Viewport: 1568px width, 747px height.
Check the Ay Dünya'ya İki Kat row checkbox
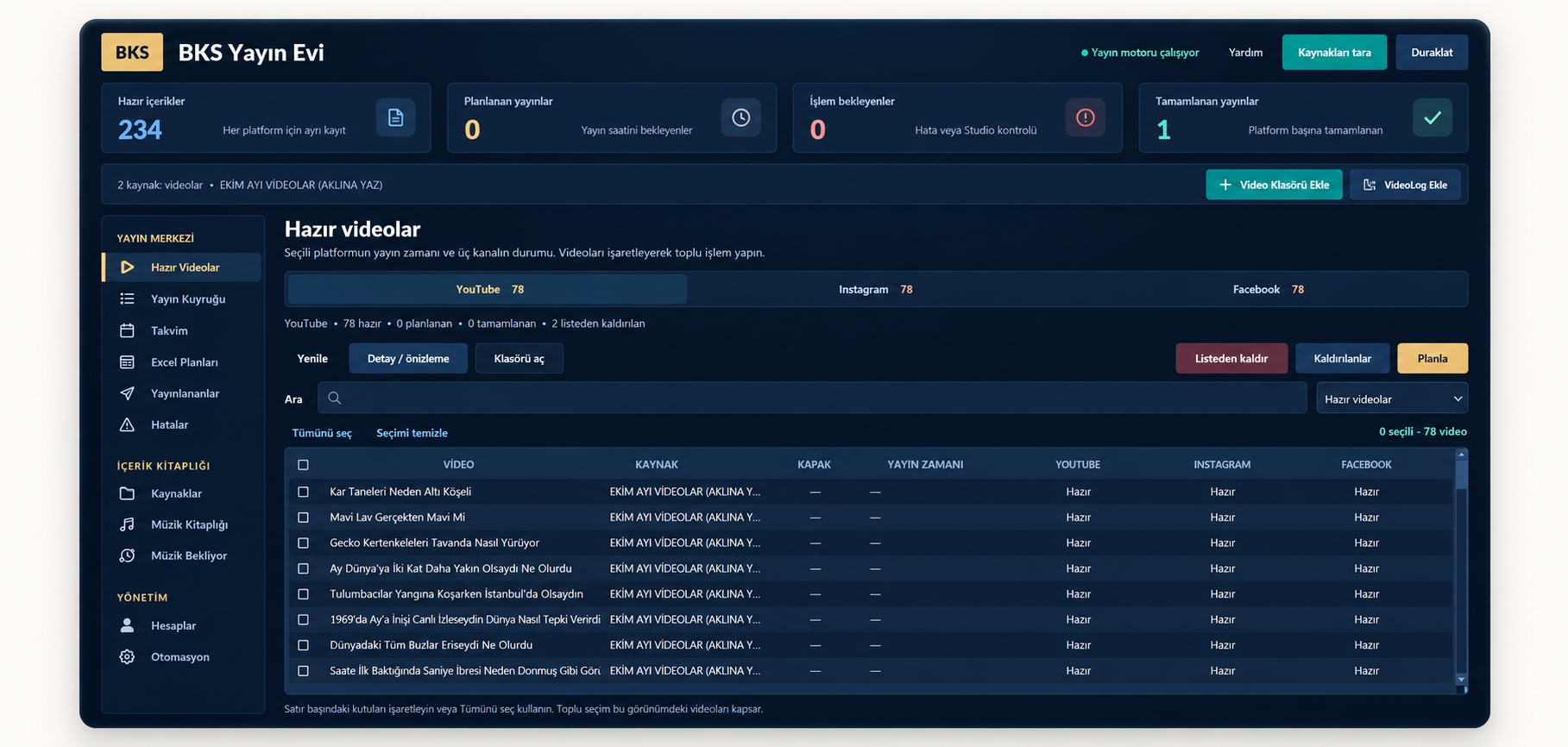(x=303, y=568)
